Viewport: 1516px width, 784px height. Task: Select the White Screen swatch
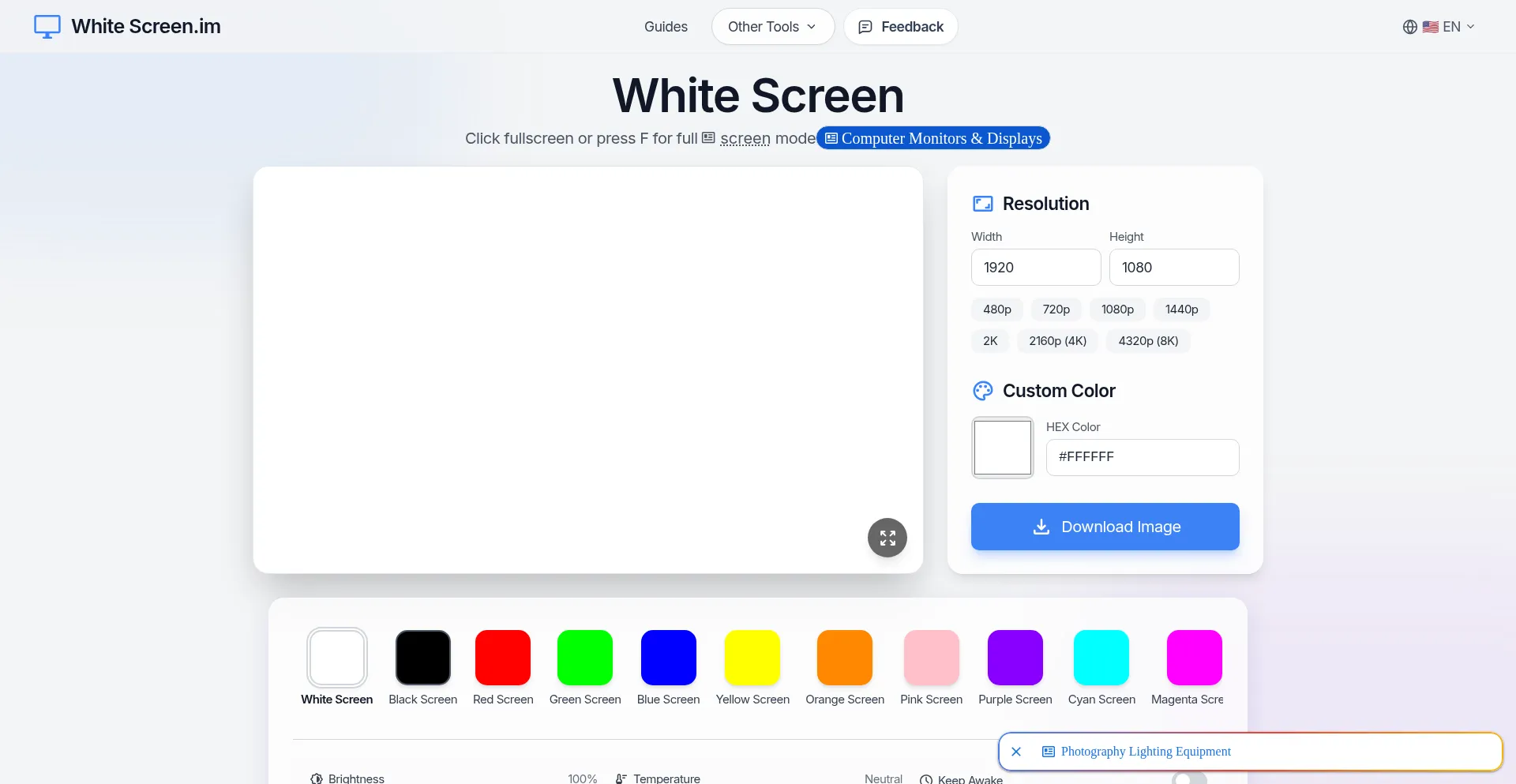pyautogui.click(x=337, y=658)
